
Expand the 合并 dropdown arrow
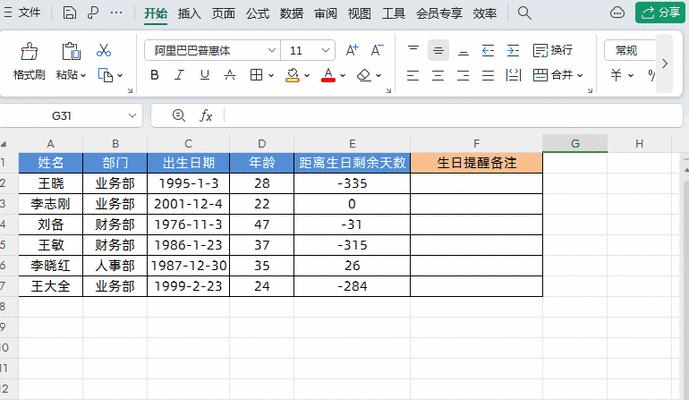pyautogui.click(x=580, y=76)
